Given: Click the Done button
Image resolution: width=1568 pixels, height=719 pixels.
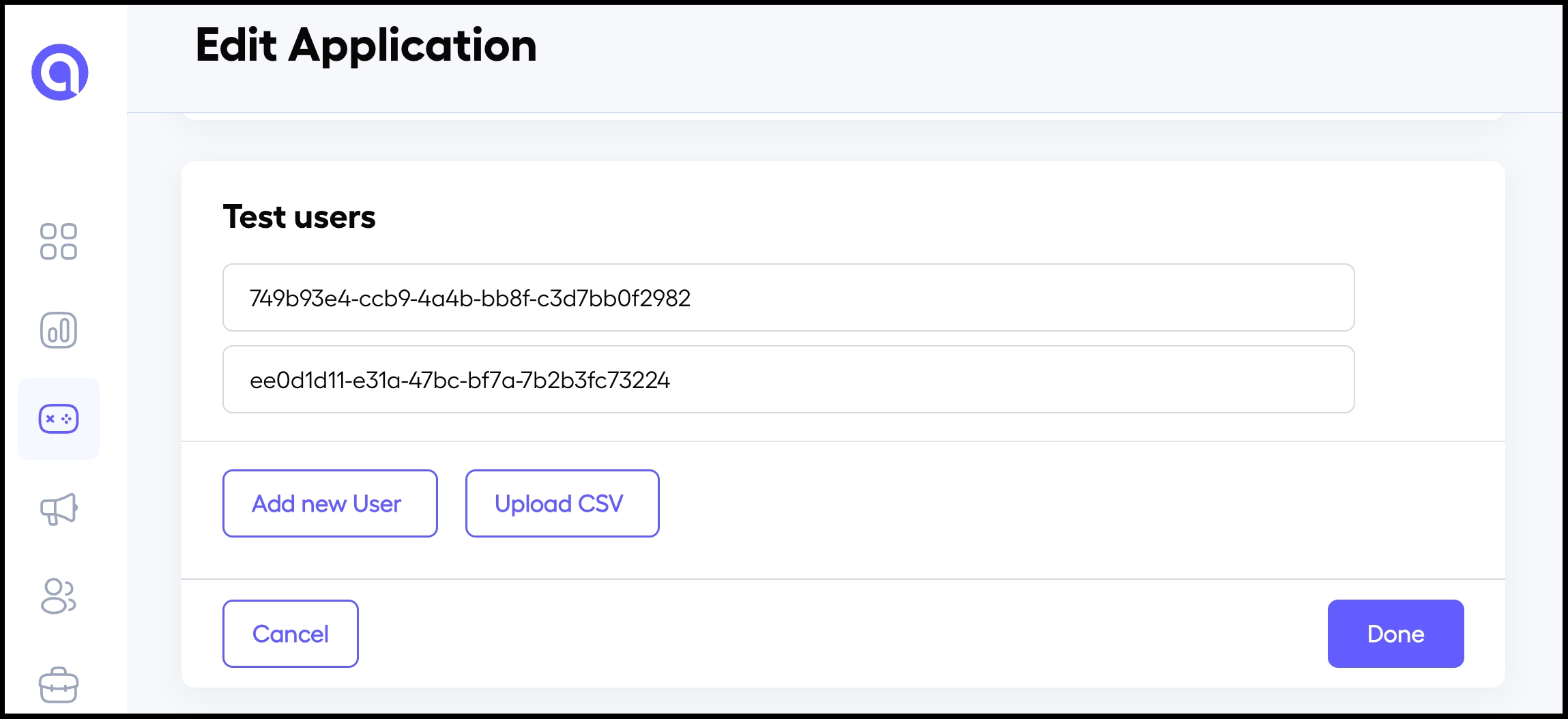Looking at the screenshot, I should (1395, 634).
